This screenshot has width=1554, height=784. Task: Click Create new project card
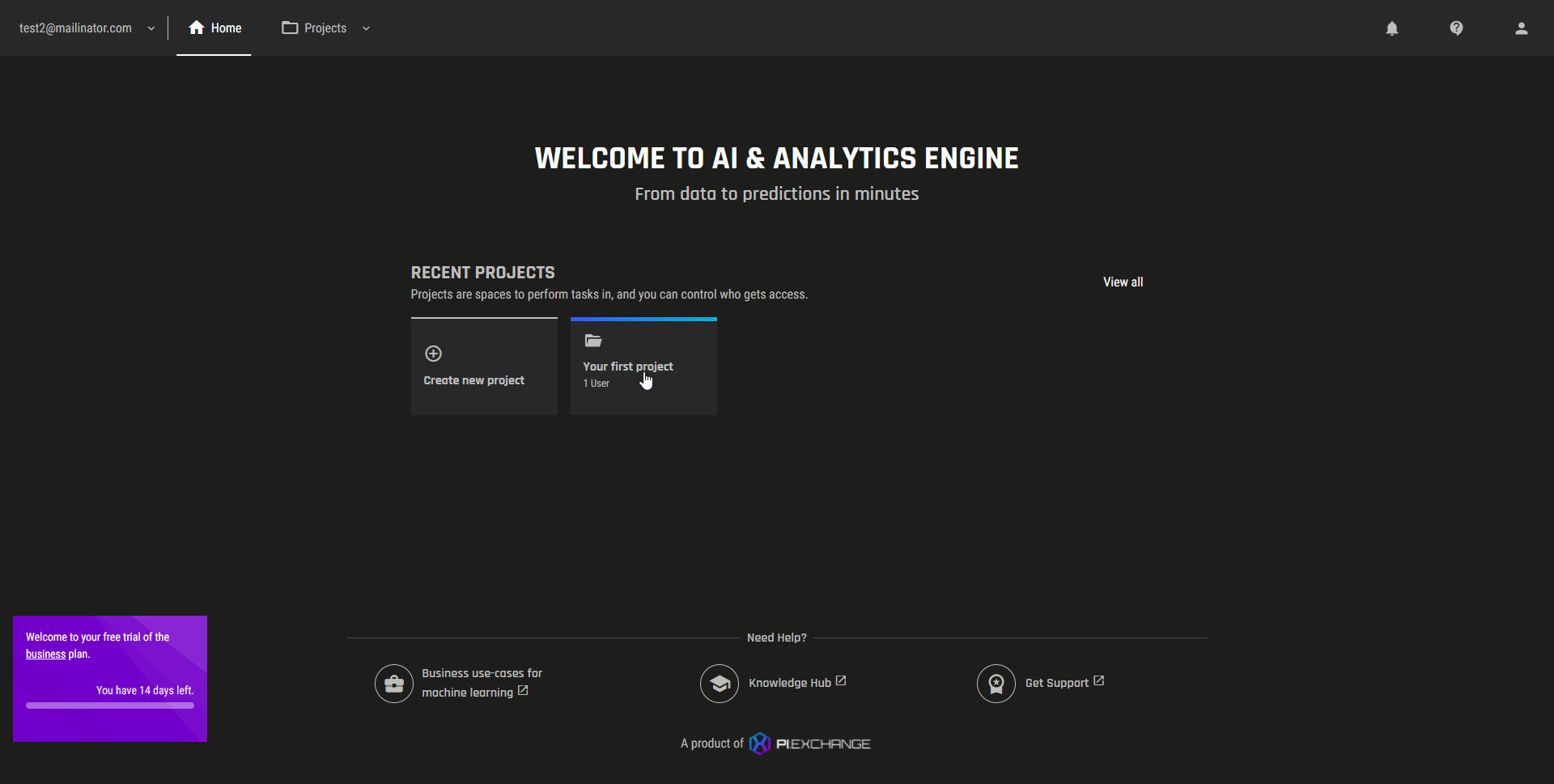(484, 367)
